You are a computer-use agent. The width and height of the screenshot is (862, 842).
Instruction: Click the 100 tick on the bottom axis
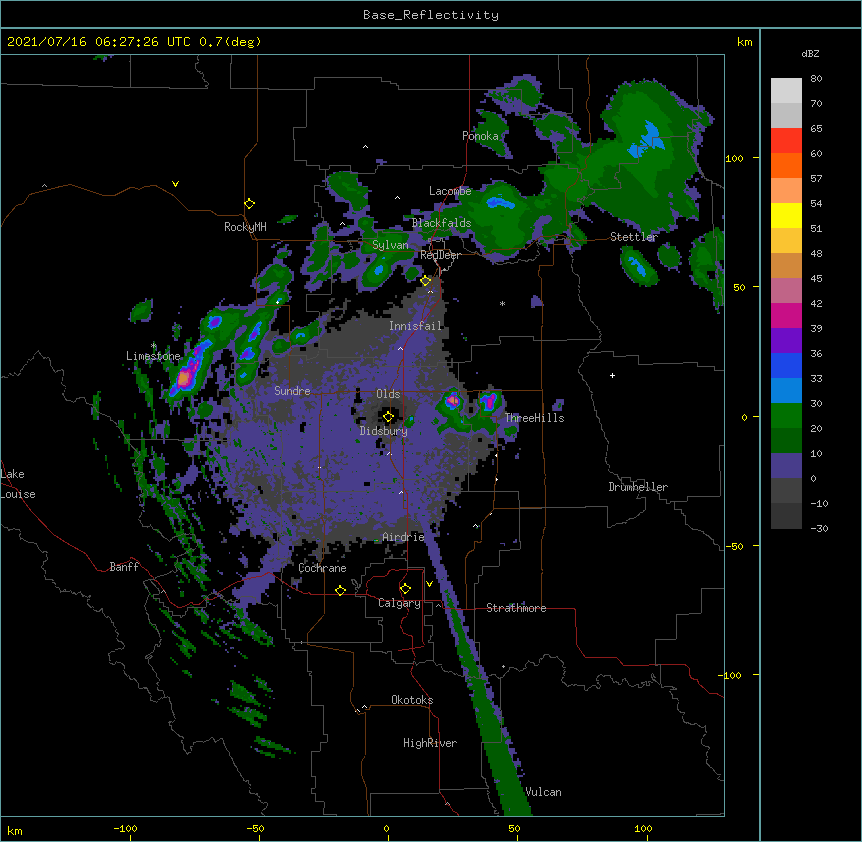(643, 828)
